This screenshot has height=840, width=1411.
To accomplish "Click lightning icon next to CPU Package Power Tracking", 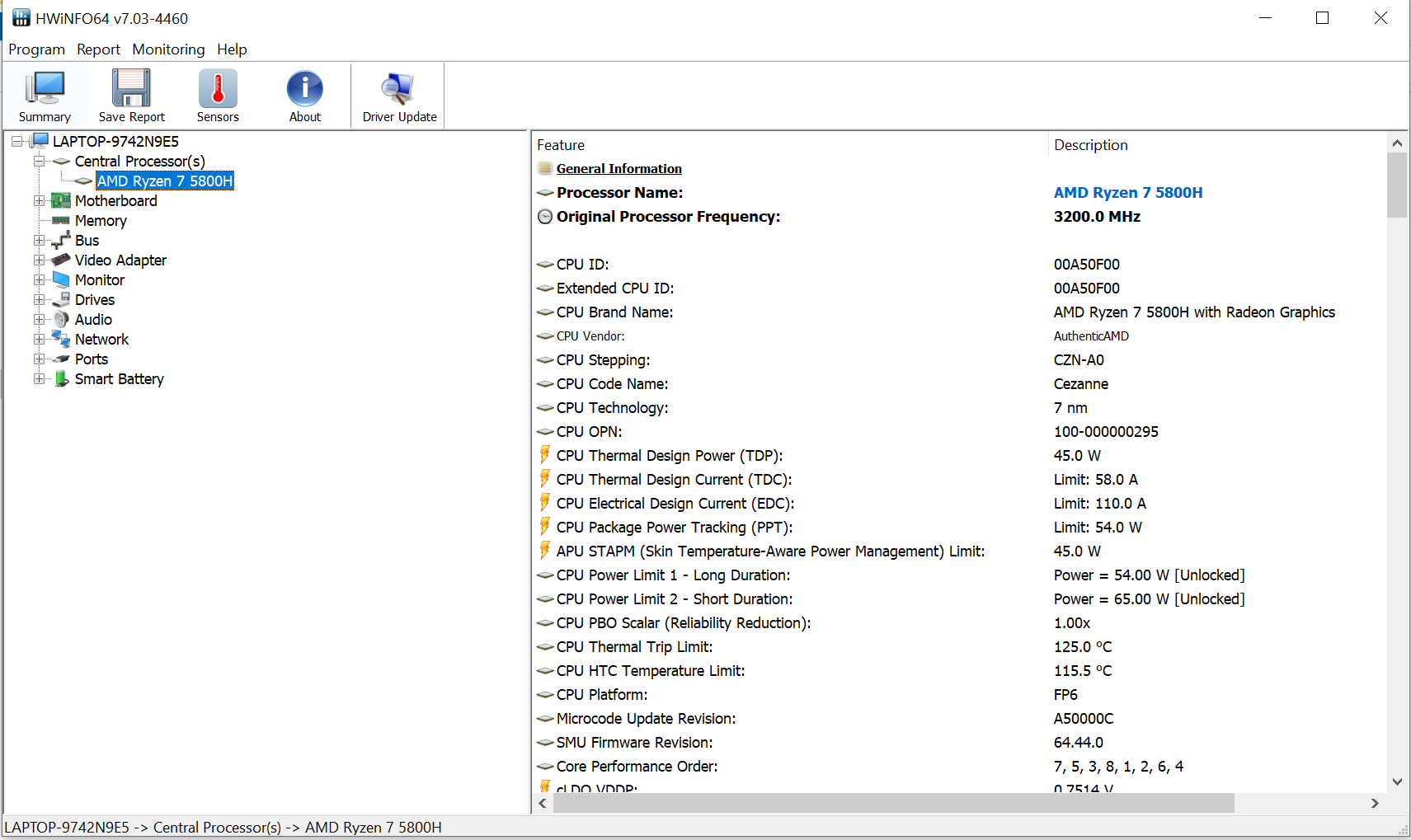I will tap(545, 527).
